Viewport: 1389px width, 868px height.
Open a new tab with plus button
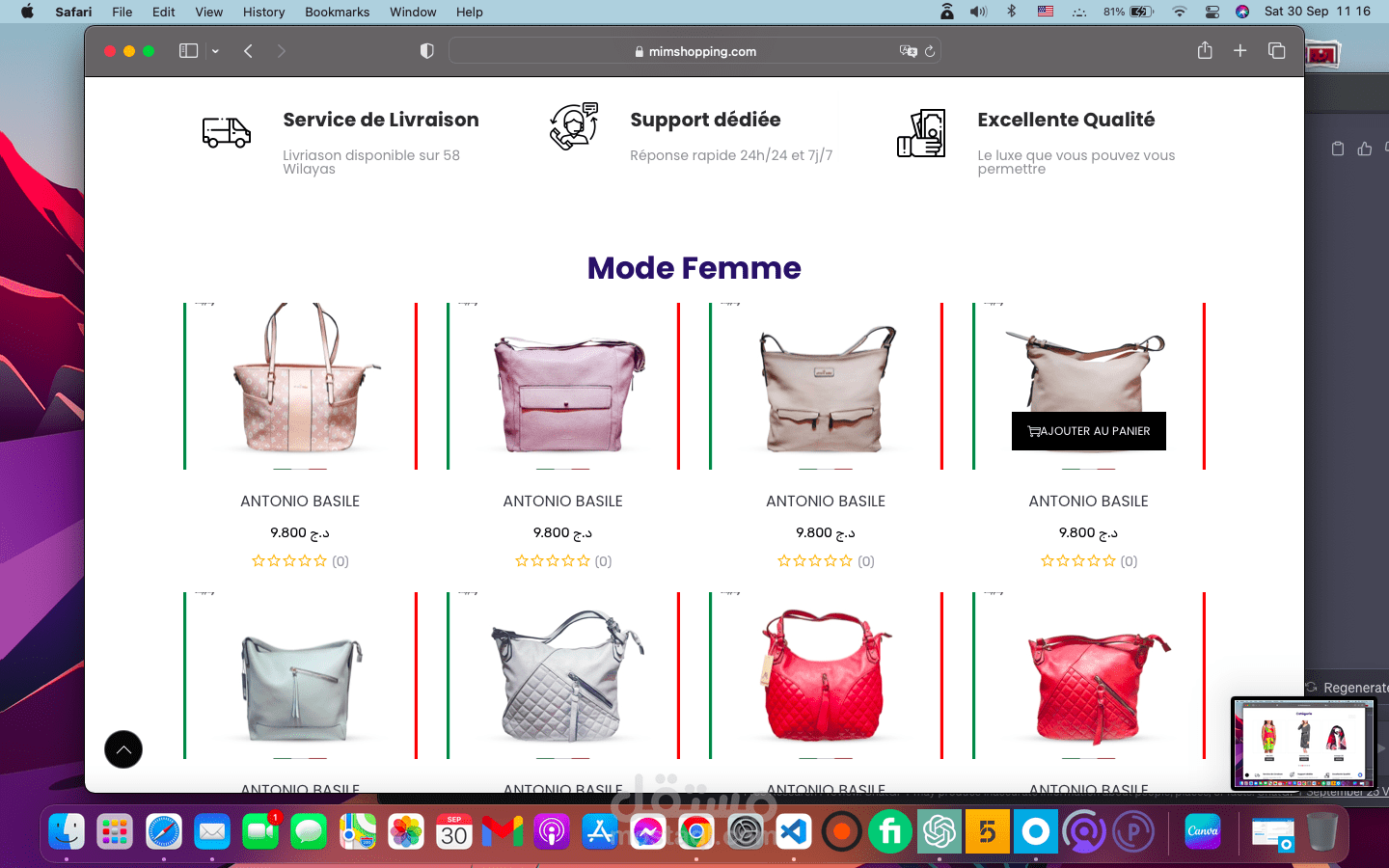click(1240, 50)
